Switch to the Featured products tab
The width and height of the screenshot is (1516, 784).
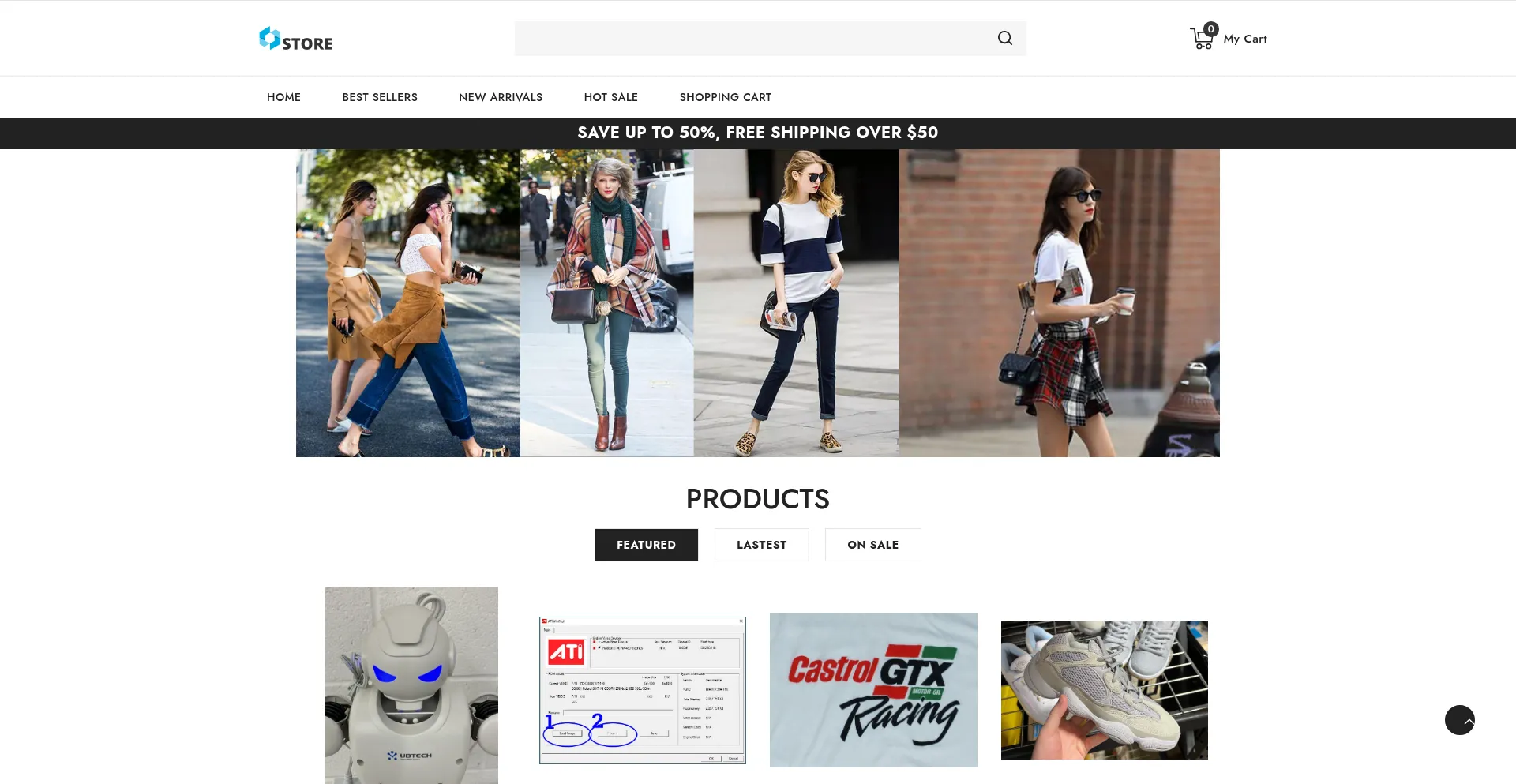(x=646, y=545)
